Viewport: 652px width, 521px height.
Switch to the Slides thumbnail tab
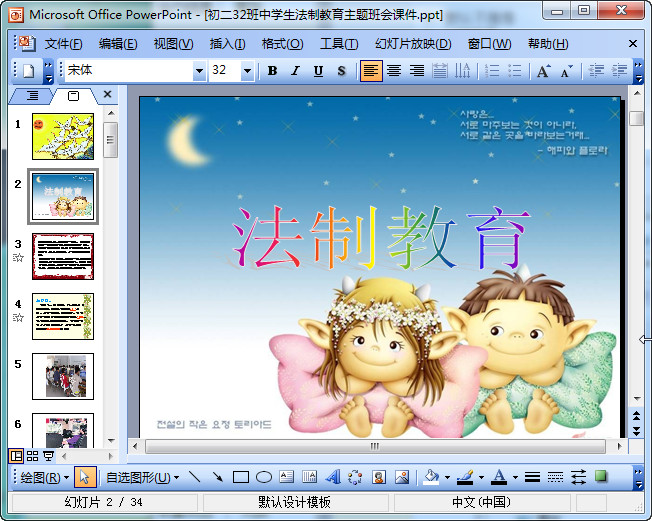tap(73, 96)
